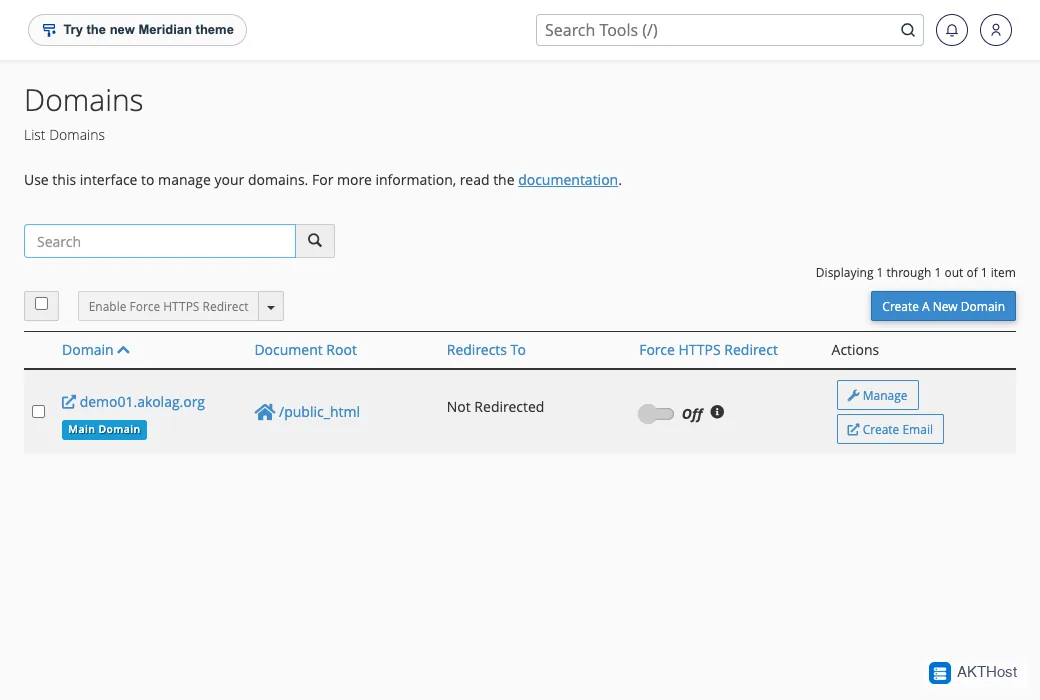Click Create A New Domain button

[x=942, y=307]
